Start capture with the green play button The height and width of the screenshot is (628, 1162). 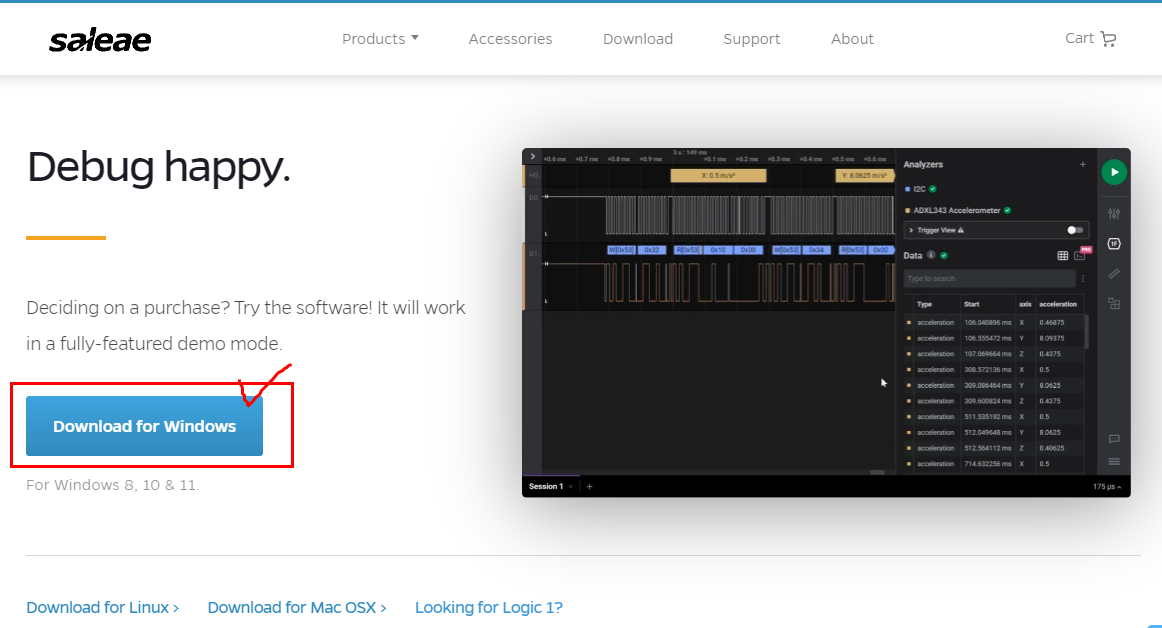[1114, 172]
